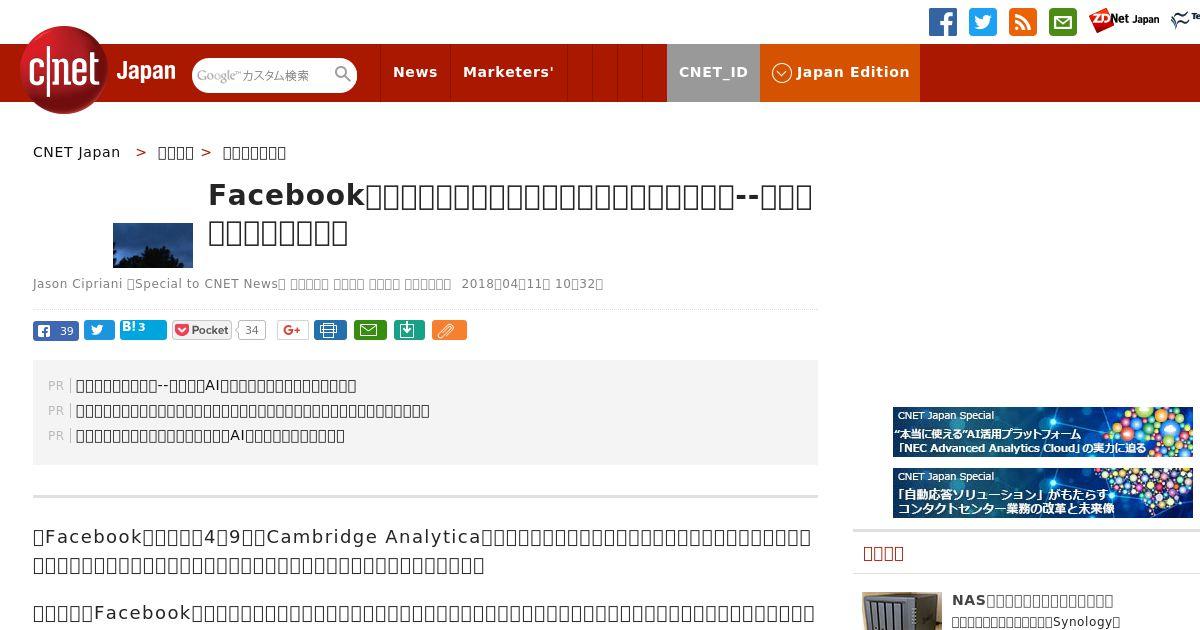
Task: Open the NAS sidebar article title link
Action: point(1032,600)
